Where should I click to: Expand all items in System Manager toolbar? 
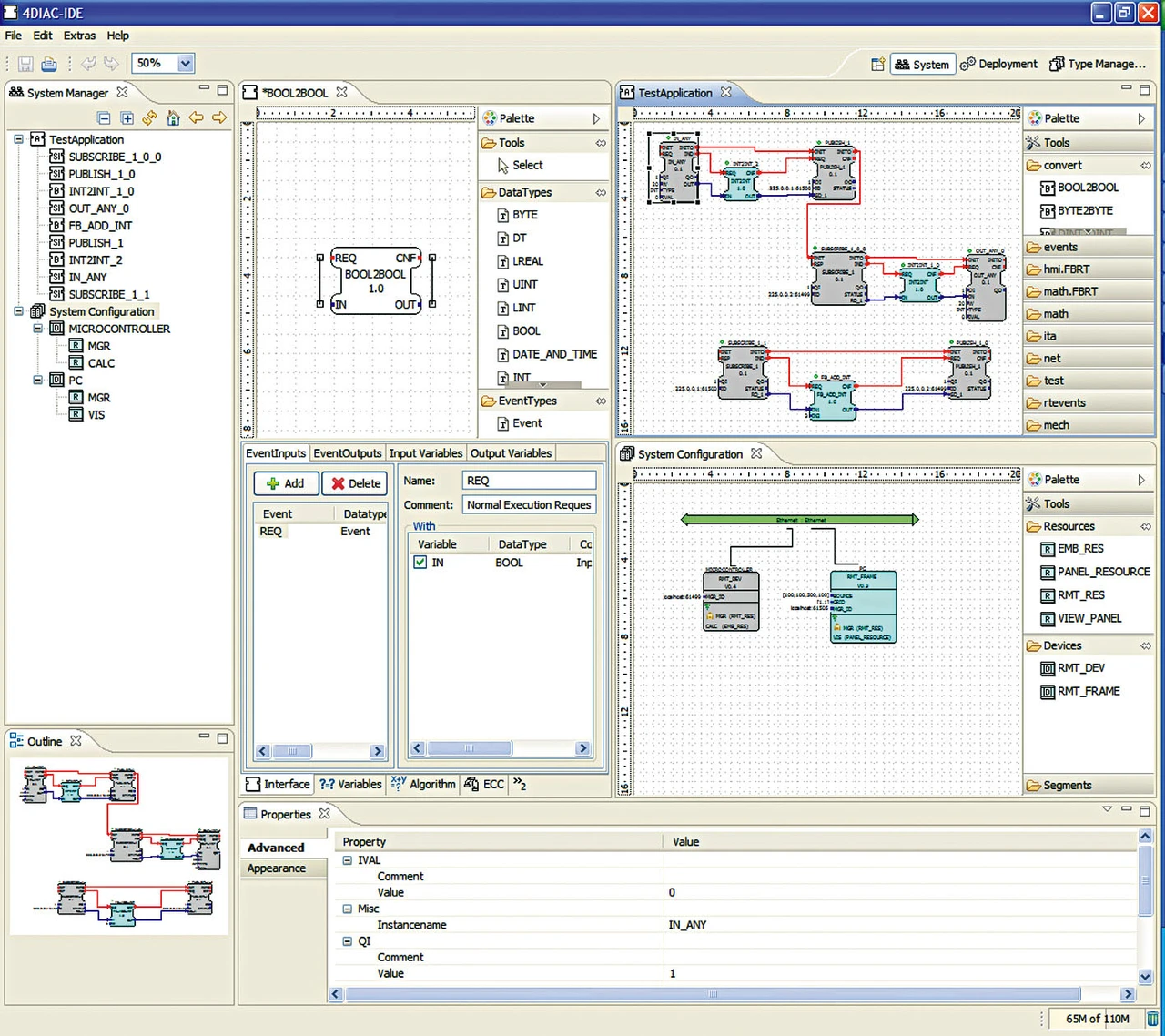(x=127, y=118)
